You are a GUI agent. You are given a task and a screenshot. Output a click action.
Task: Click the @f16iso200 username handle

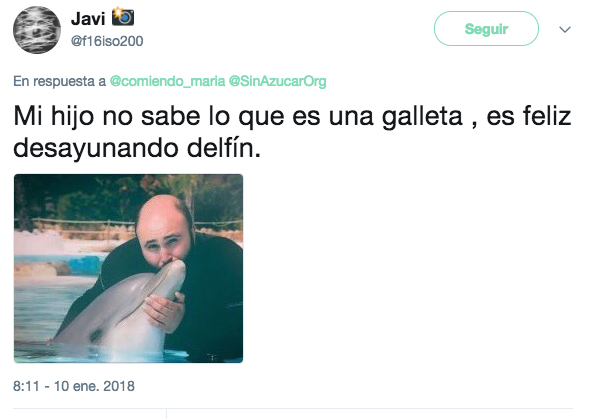pos(107,41)
